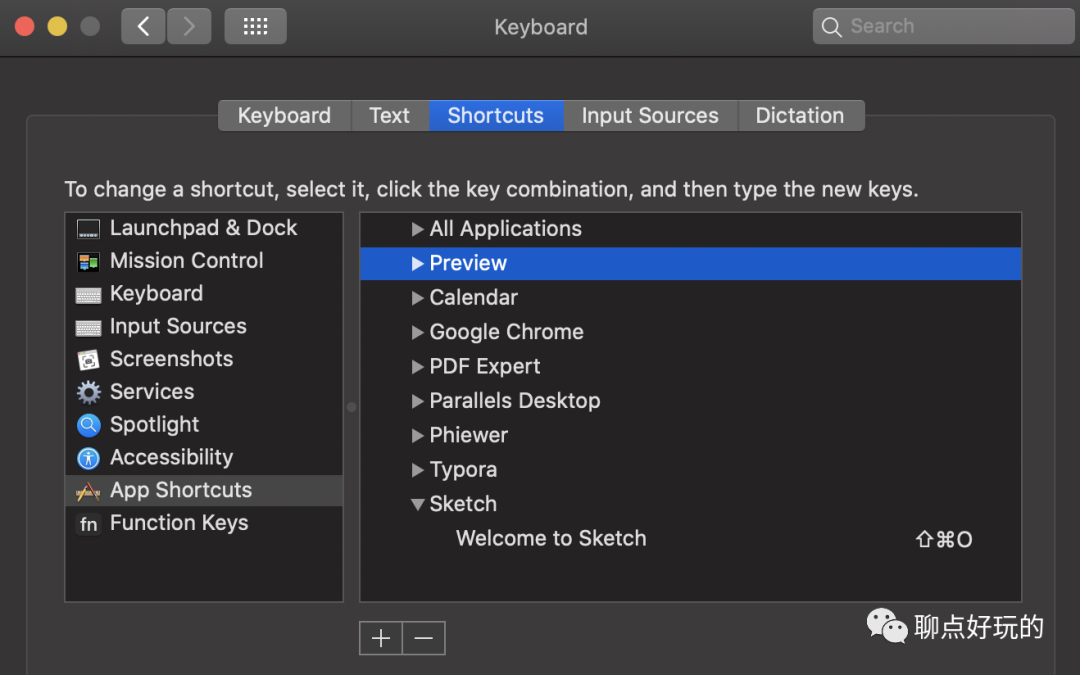Click the Launchpad & Dock icon
The height and width of the screenshot is (675, 1080).
pyautogui.click(x=88, y=229)
